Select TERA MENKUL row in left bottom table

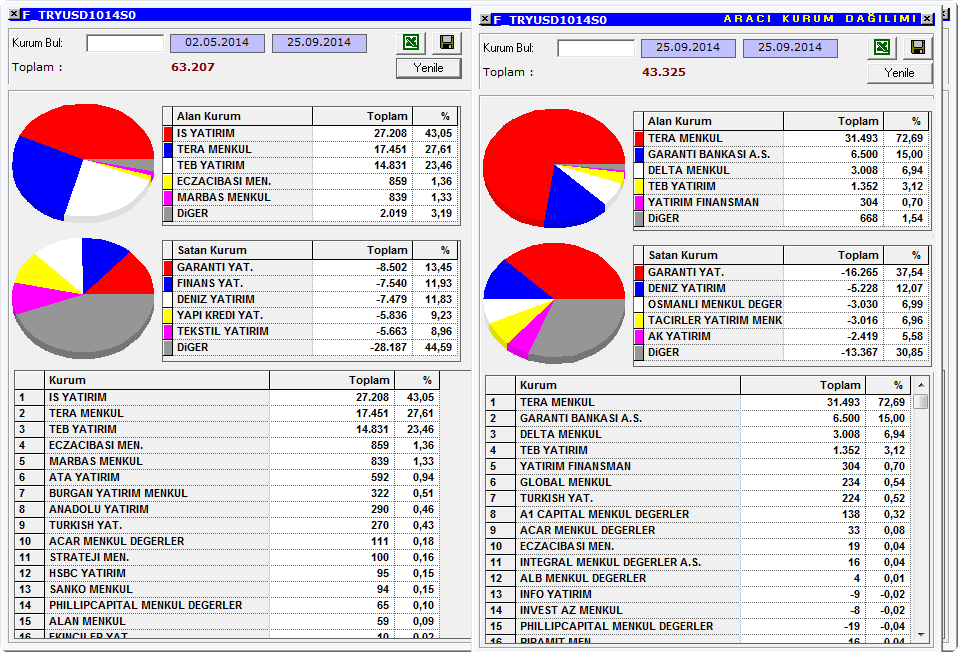tap(227, 413)
